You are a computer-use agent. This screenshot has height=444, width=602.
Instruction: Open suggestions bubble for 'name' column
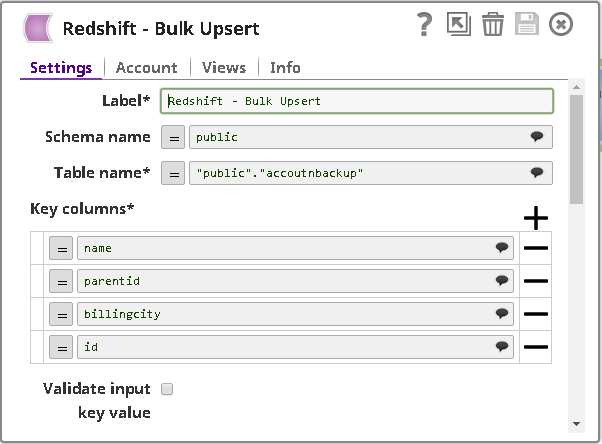click(502, 247)
